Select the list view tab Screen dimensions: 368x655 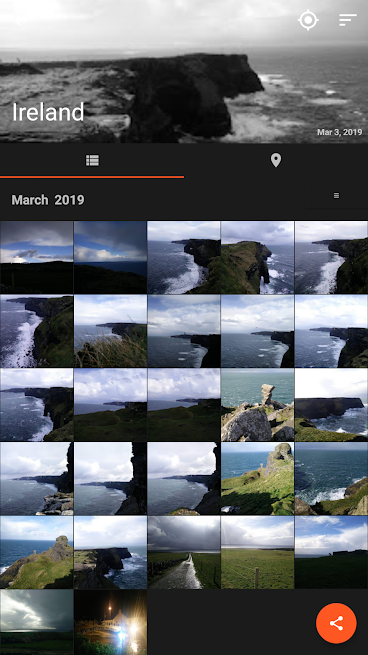[92, 160]
